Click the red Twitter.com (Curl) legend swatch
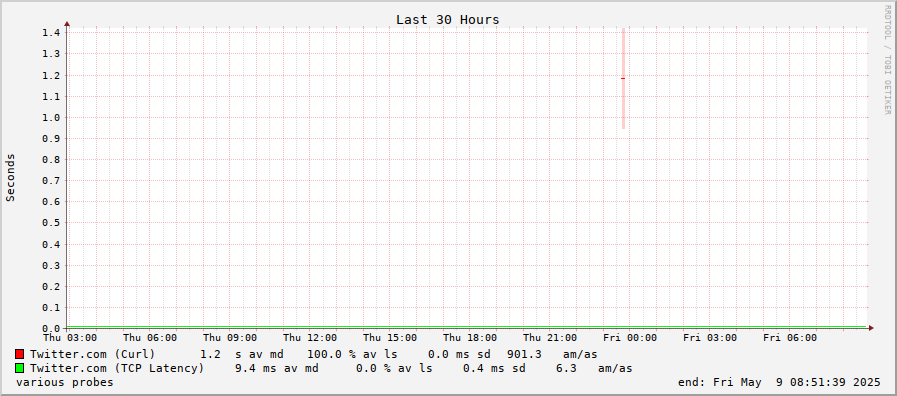The height and width of the screenshot is (396, 897). pos(19,354)
